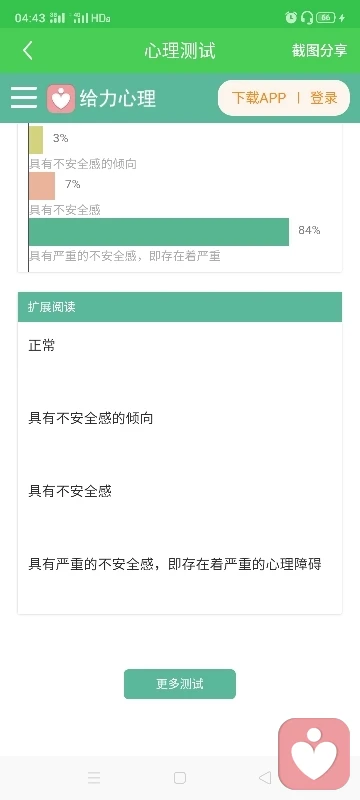The width and height of the screenshot is (360, 800).
Task: Click the 登录 login link
Action: (x=324, y=98)
